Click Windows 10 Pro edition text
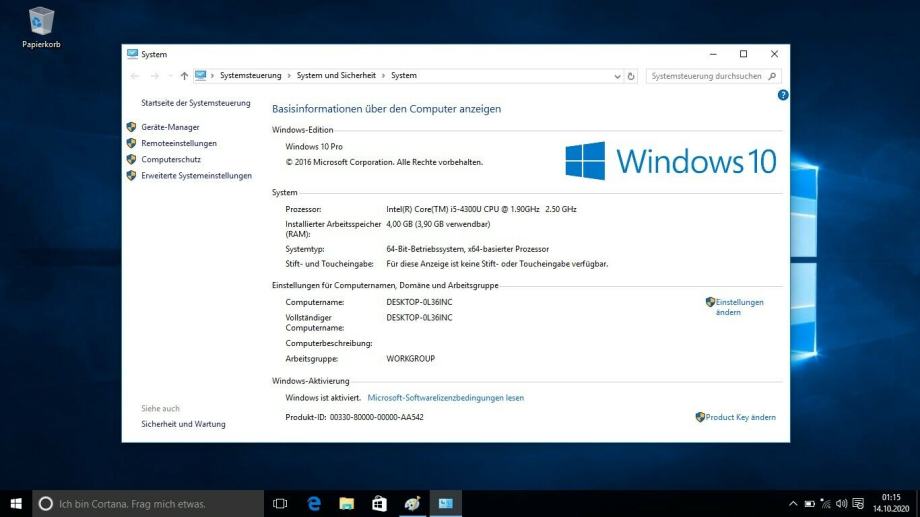The image size is (920, 517). coord(314,147)
